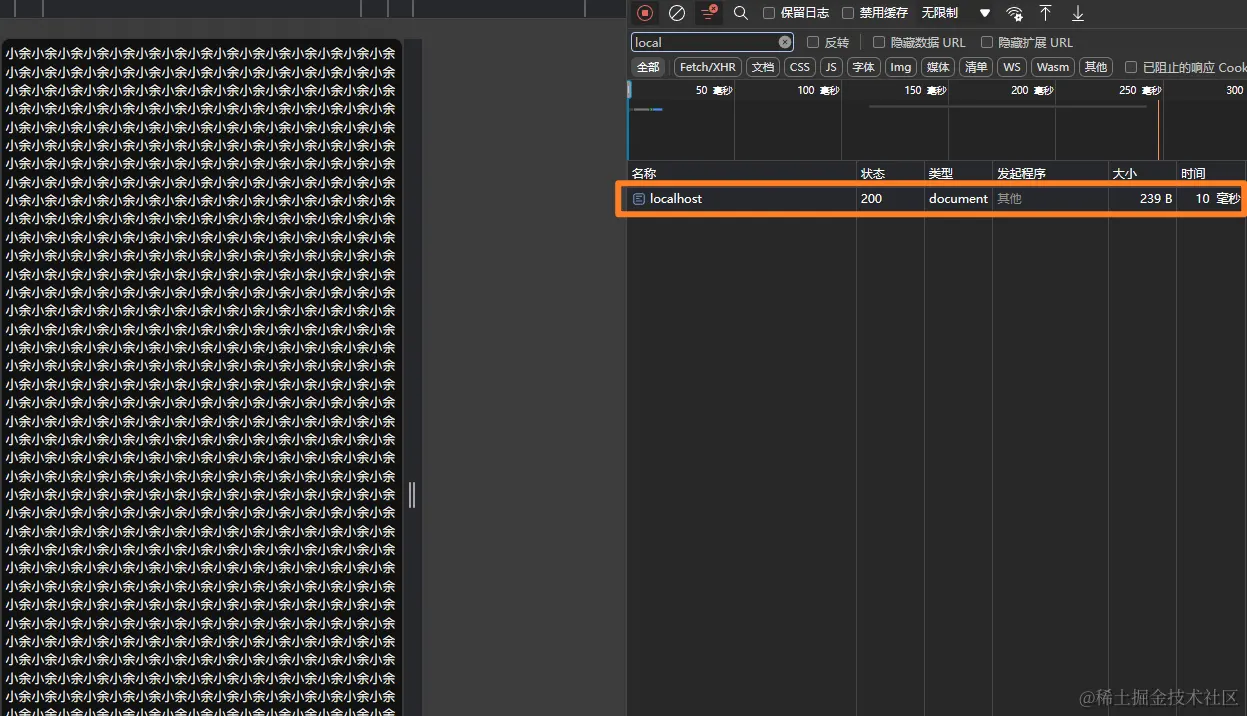Enable 保留日志 checkbox
The height and width of the screenshot is (716, 1247).
click(x=769, y=13)
